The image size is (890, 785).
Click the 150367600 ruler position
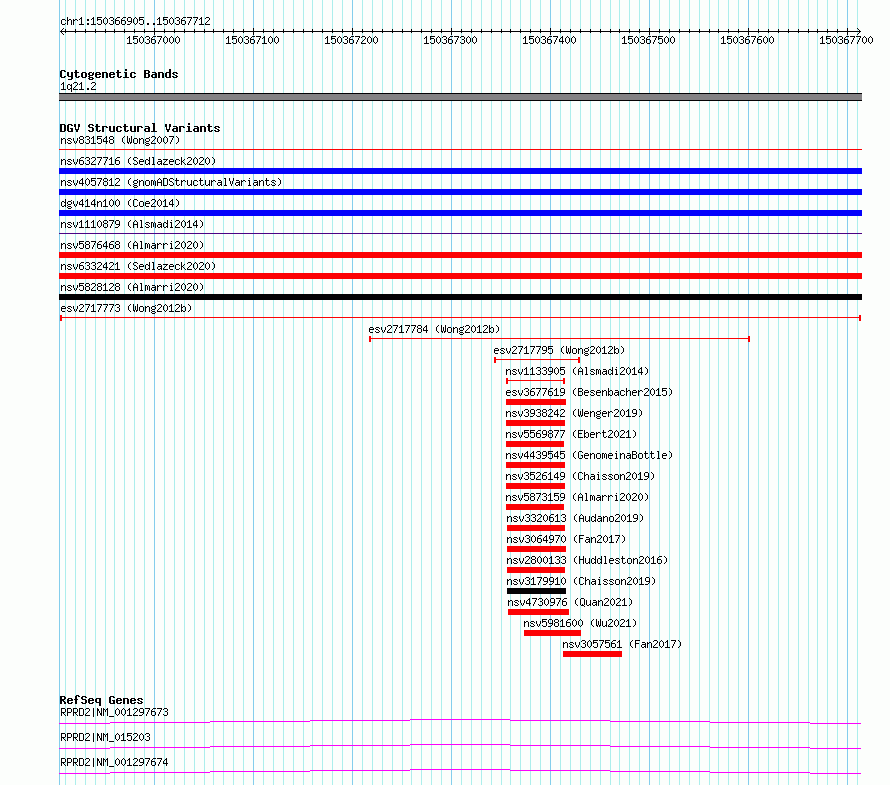point(747,40)
